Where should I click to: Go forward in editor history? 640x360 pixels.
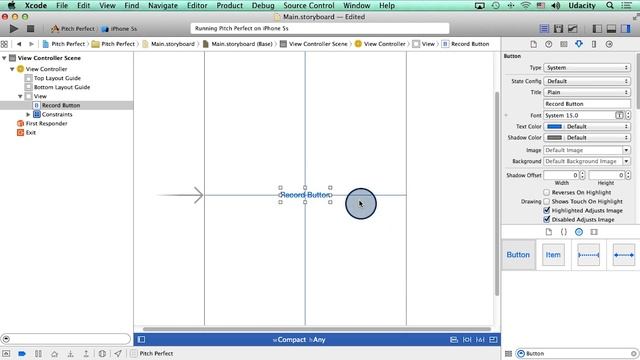point(31,44)
